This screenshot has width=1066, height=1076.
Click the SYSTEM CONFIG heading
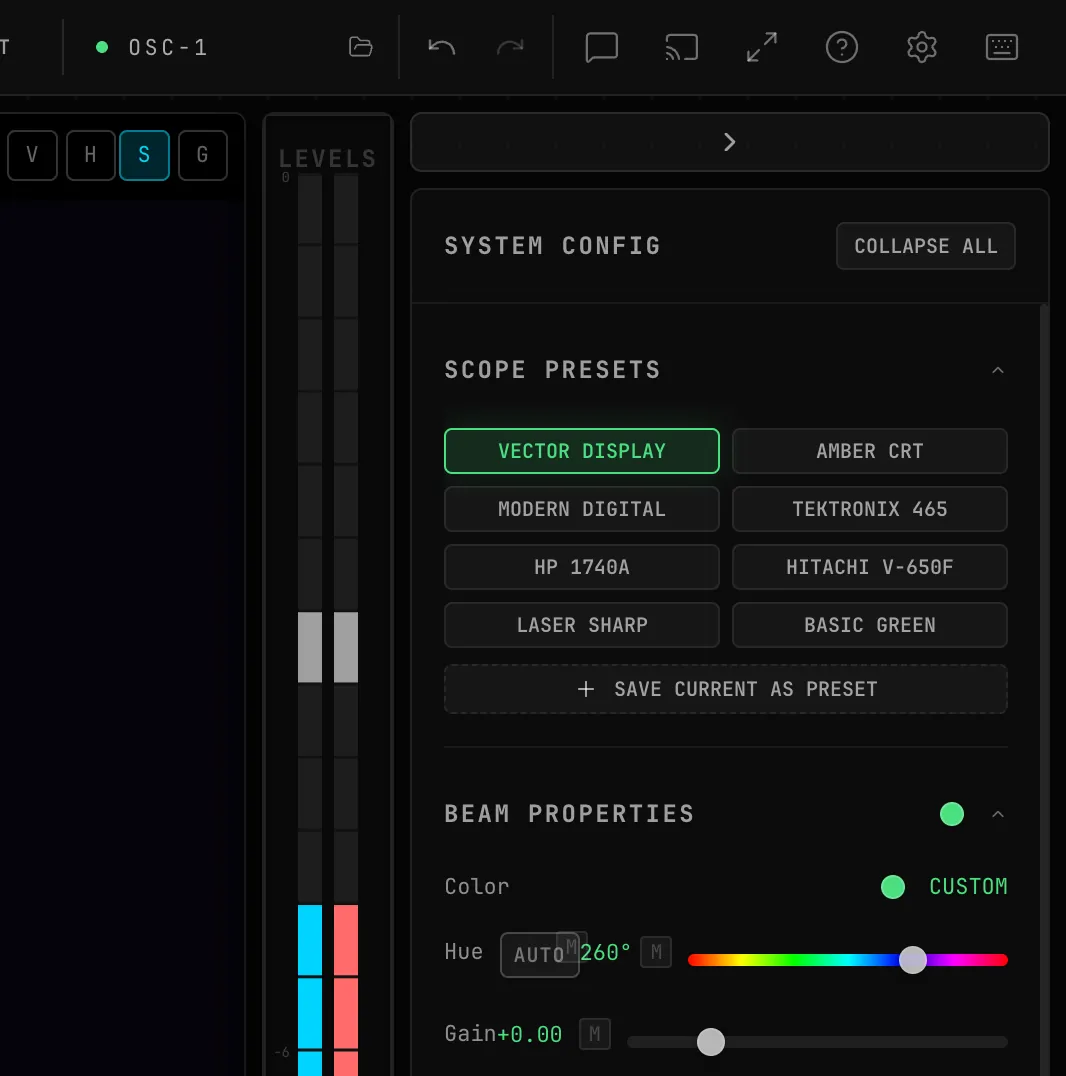coord(553,246)
